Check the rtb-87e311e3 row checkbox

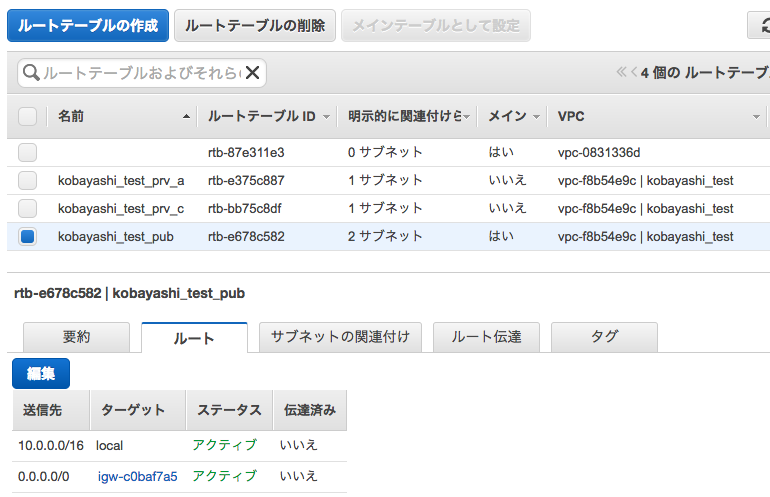coord(28,152)
